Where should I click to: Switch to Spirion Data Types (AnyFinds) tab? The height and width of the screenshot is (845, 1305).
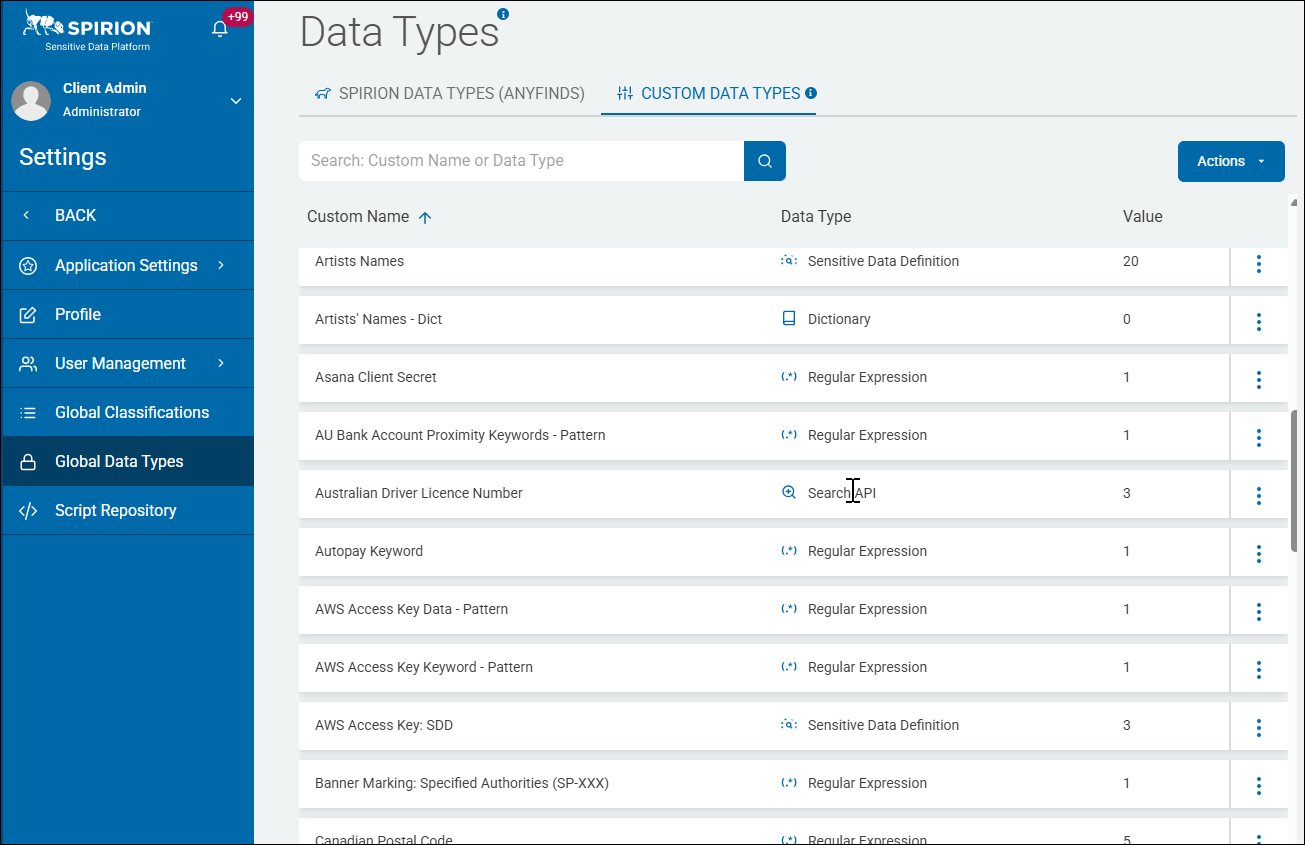click(450, 94)
